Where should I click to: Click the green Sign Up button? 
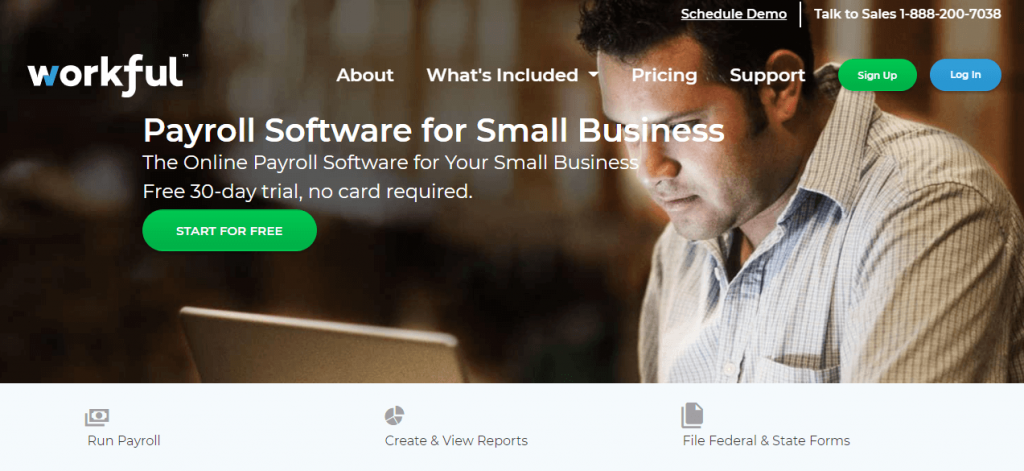tap(877, 75)
